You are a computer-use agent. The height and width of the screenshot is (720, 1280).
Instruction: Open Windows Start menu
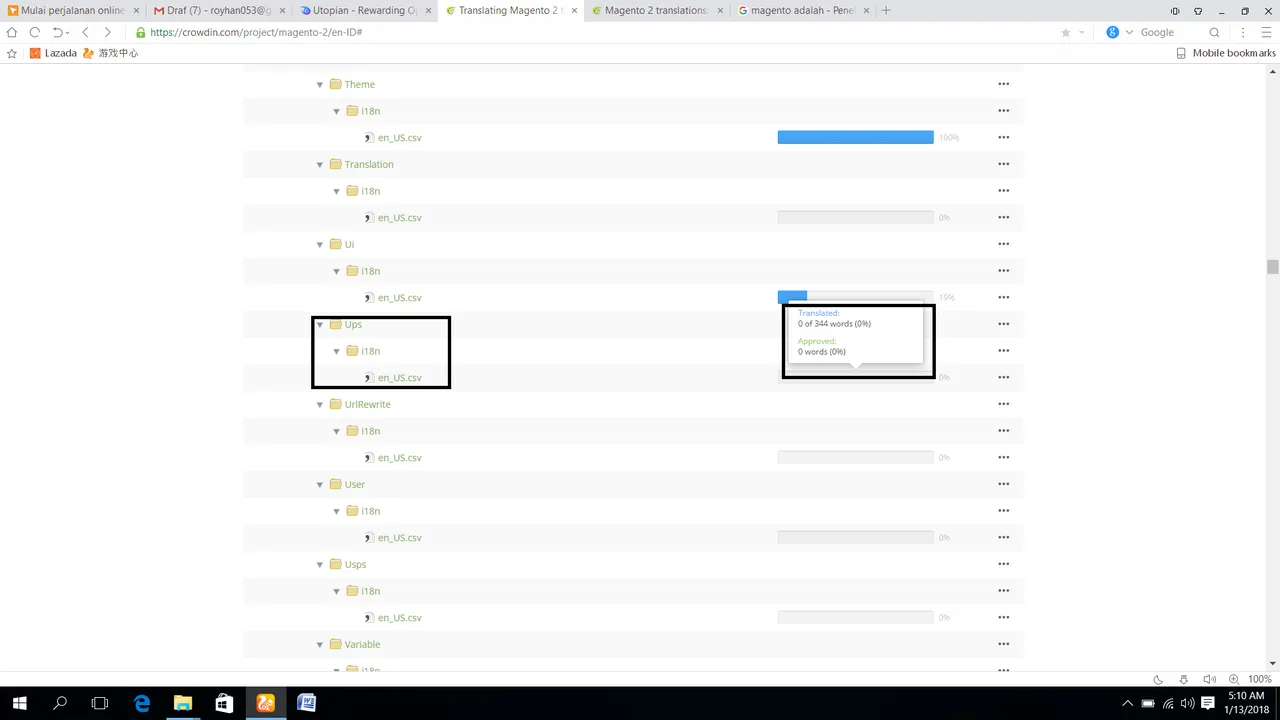click(19, 703)
